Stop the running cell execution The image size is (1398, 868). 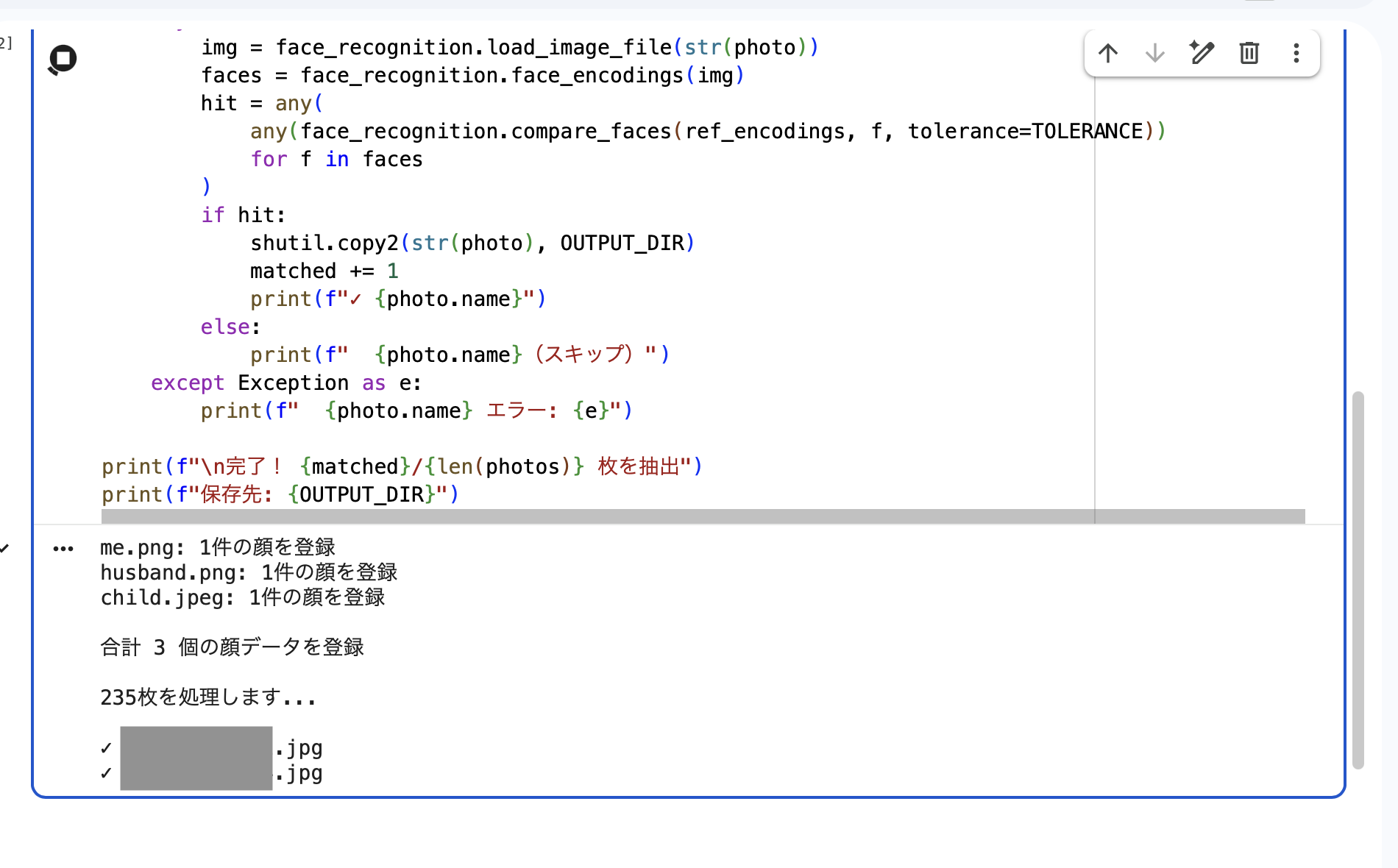pyautogui.click(x=63, y=59)
